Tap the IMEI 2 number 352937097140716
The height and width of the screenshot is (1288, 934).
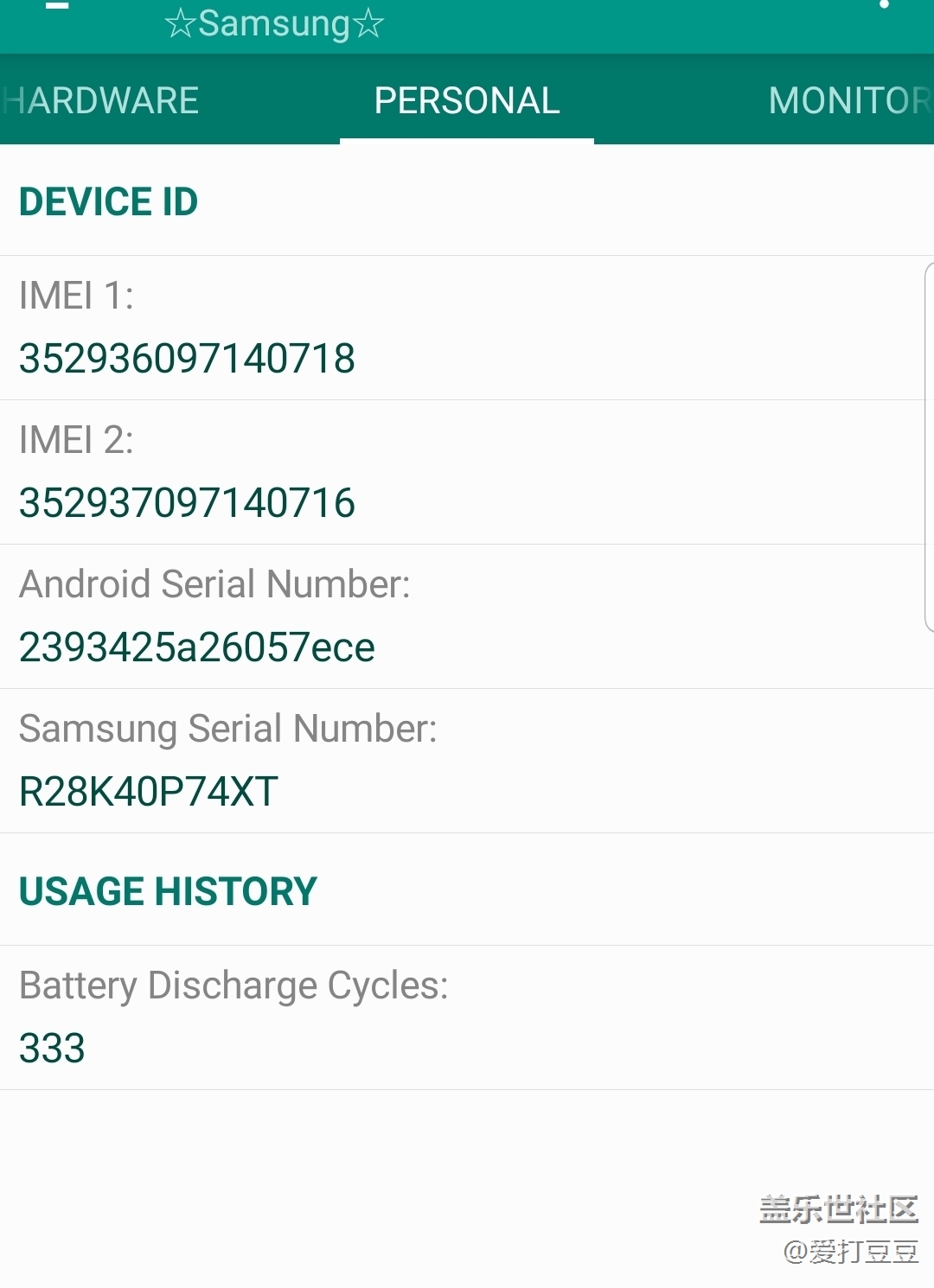click(x=187, y=503)
